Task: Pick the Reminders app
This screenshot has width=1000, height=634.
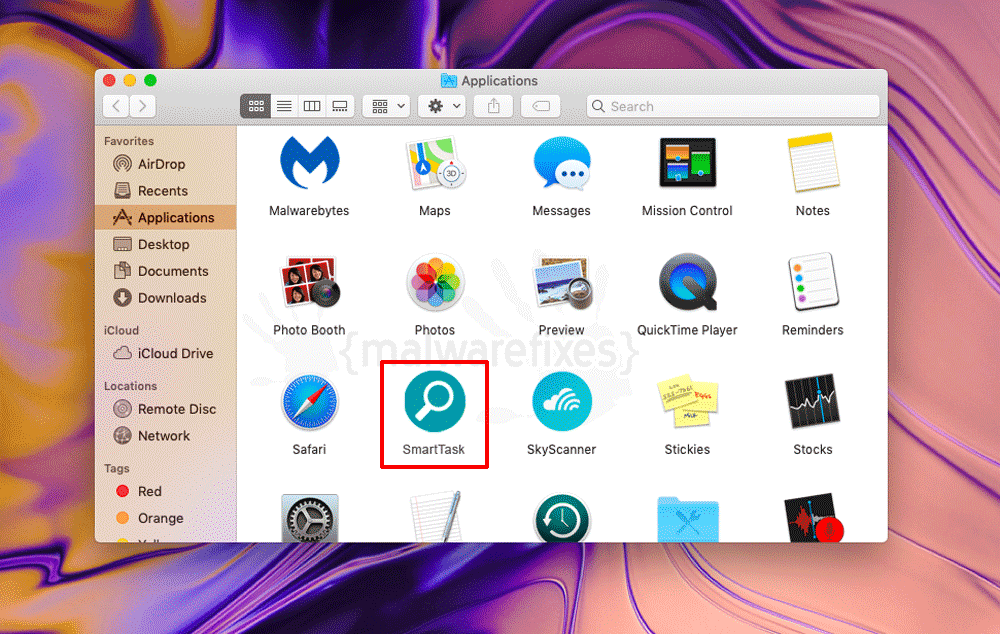Action: 812,282
